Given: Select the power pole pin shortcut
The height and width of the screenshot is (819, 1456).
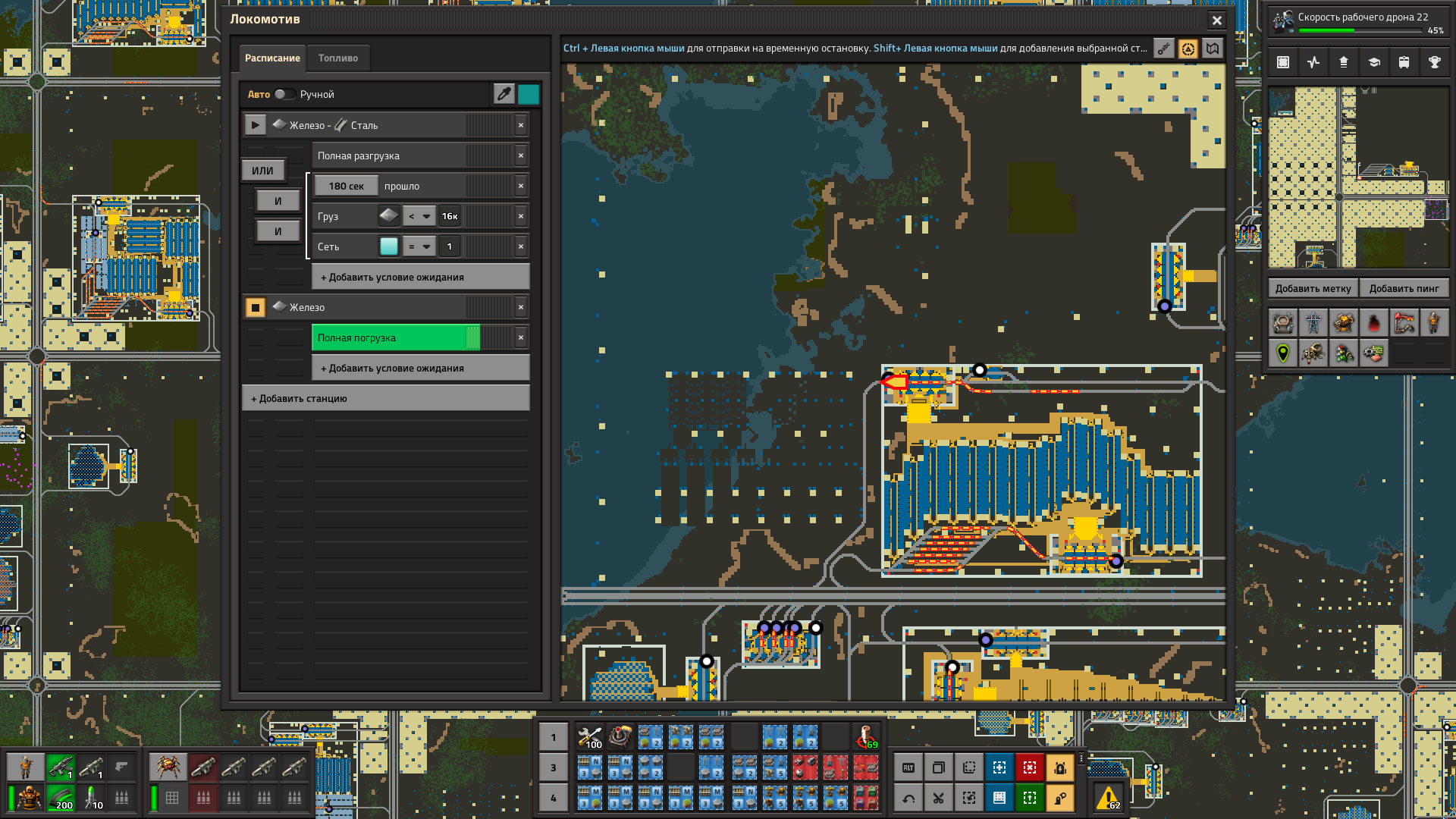Looking at the screenshot, I should click(x=1313, y=323).
